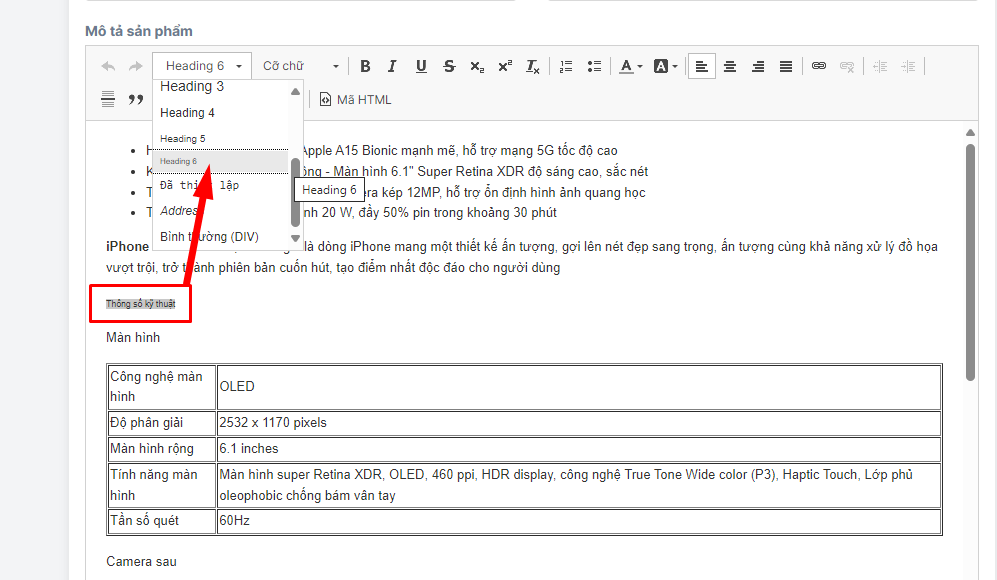Insert a bulleted list
Screen dimensions: 997x580
pyautogui.click(x=594, y=66)
